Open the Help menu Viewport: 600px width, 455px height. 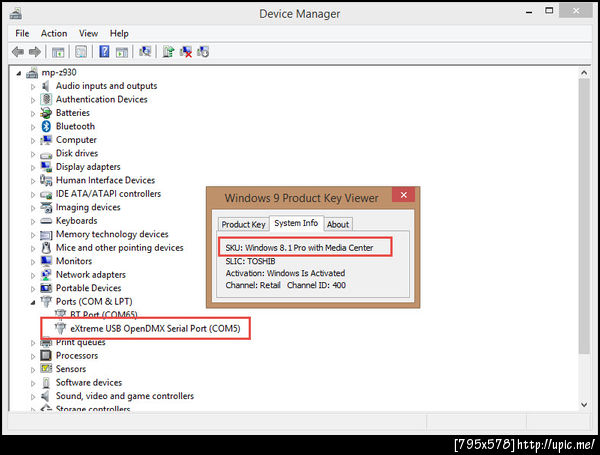(x=119, y=34)
